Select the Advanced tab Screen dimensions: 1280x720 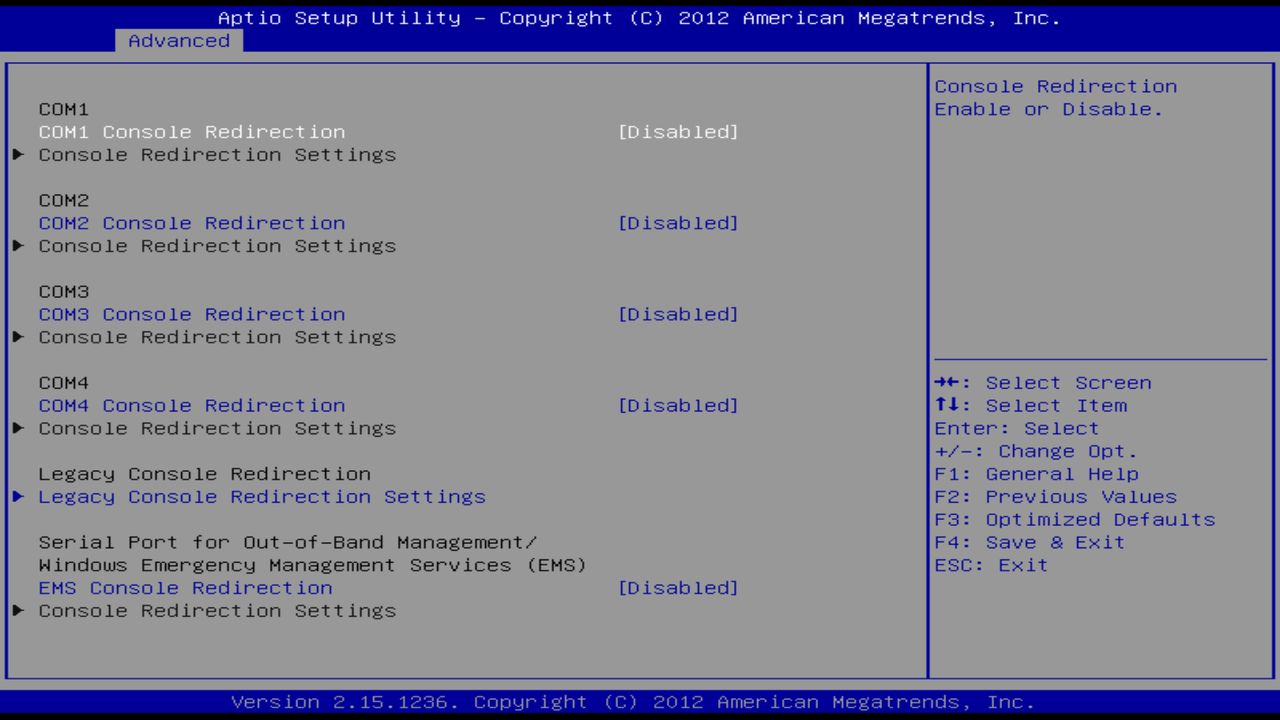click(178, 41)
